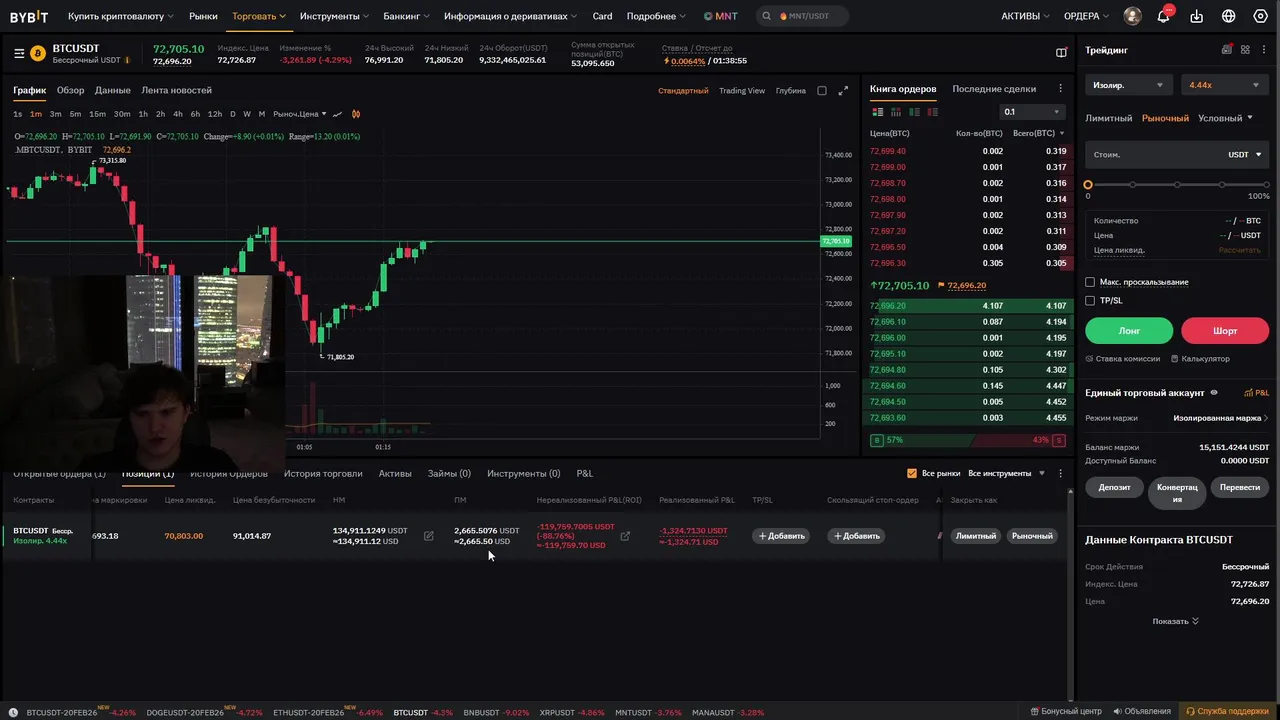The image size is (1280, 720).
Task: Switch to the Лента новостей tab
Action: [x=176, y=90]
